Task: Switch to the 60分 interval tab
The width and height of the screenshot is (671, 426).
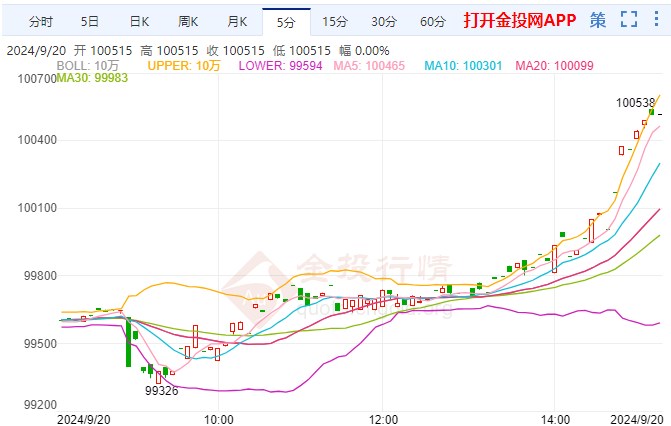Action: point(433,21)
